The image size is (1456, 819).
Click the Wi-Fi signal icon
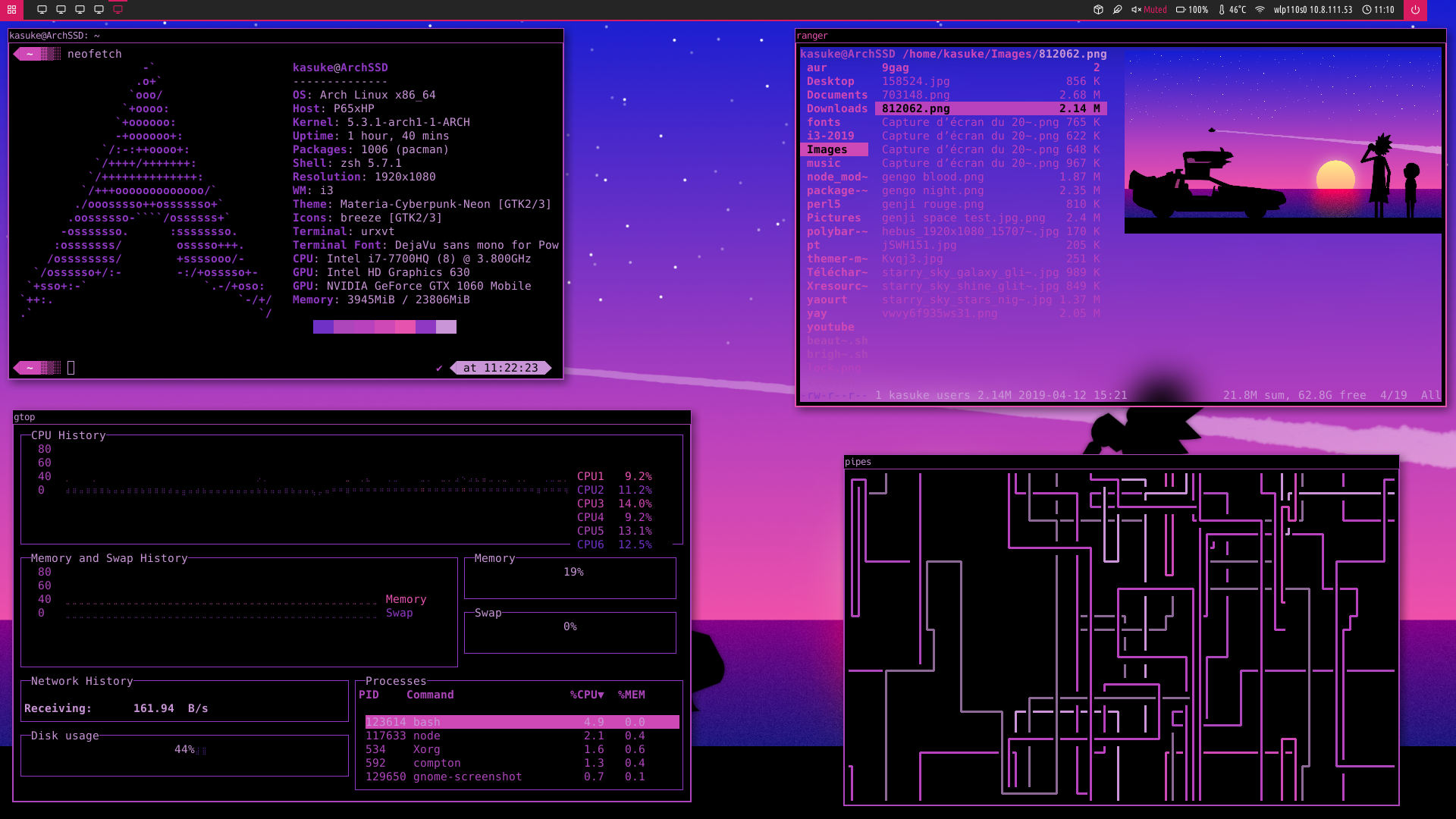pos(1260,10)
